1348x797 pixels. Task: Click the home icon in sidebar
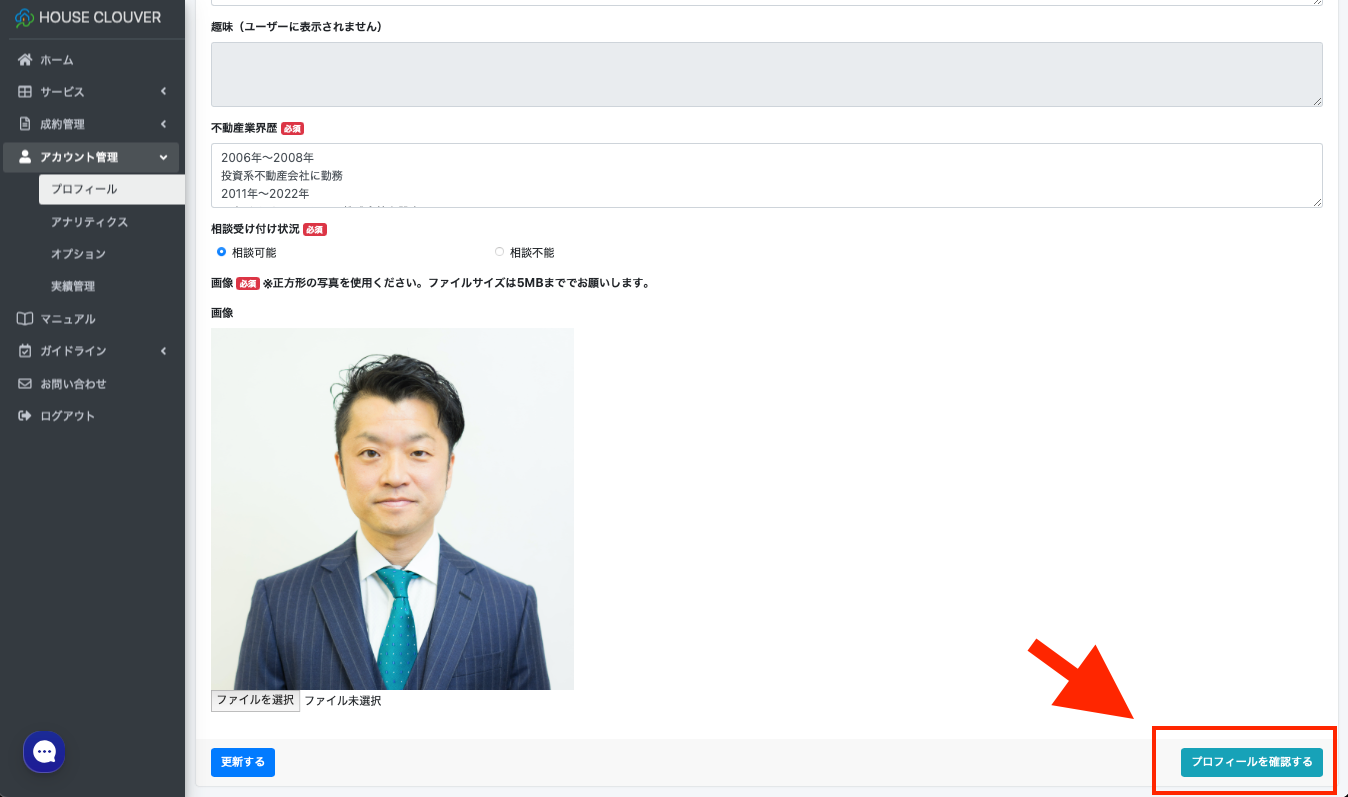[26, 60]
